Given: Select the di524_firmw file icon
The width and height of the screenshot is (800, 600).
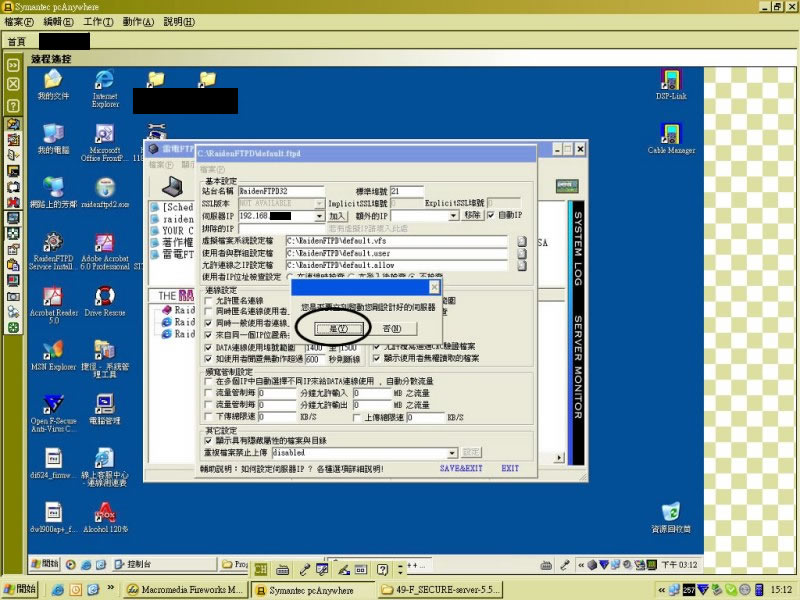Looking at the screenshot, I should pos(53,463).
